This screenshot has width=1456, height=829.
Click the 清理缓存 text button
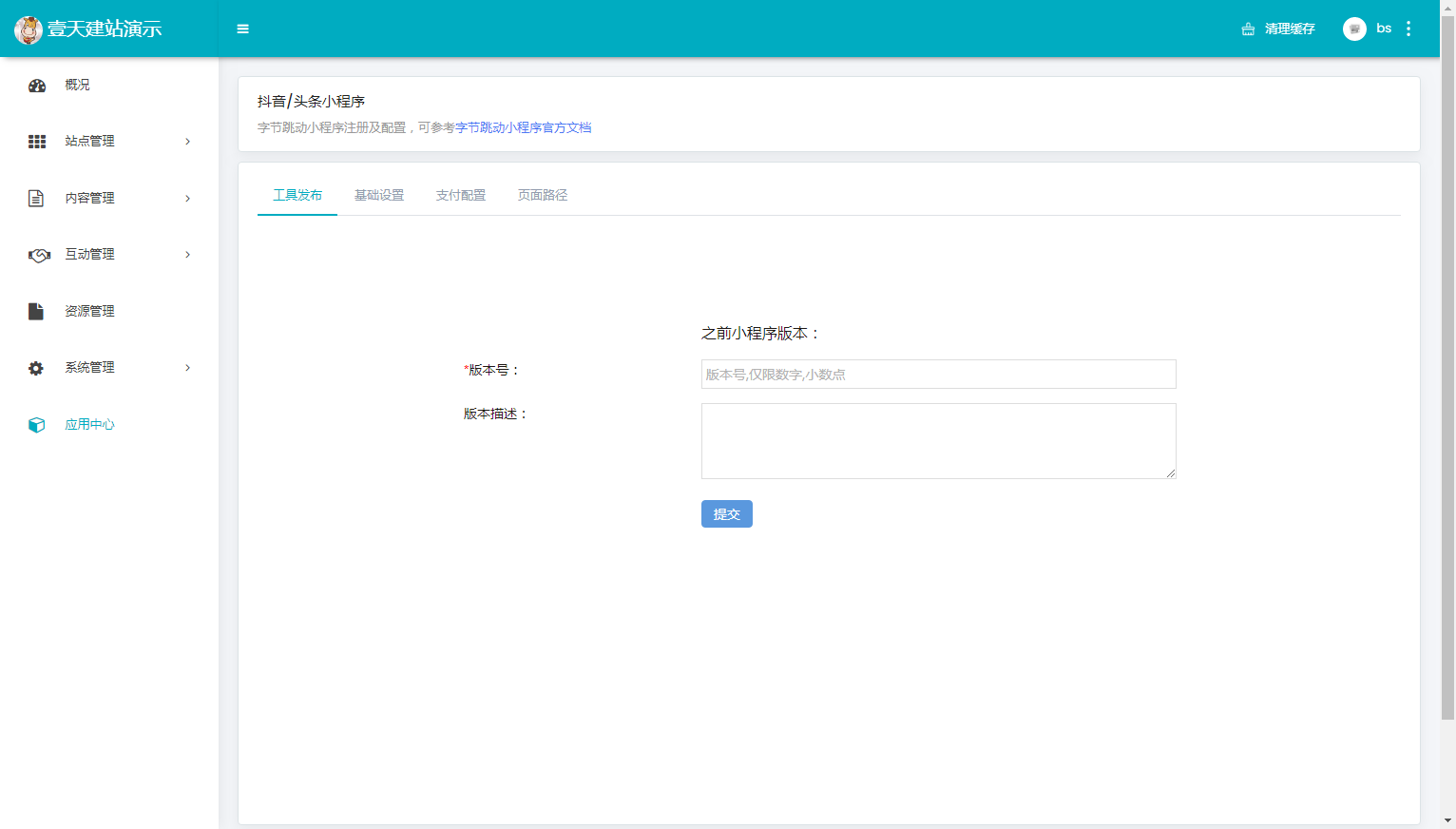(x=1290, y=29)
